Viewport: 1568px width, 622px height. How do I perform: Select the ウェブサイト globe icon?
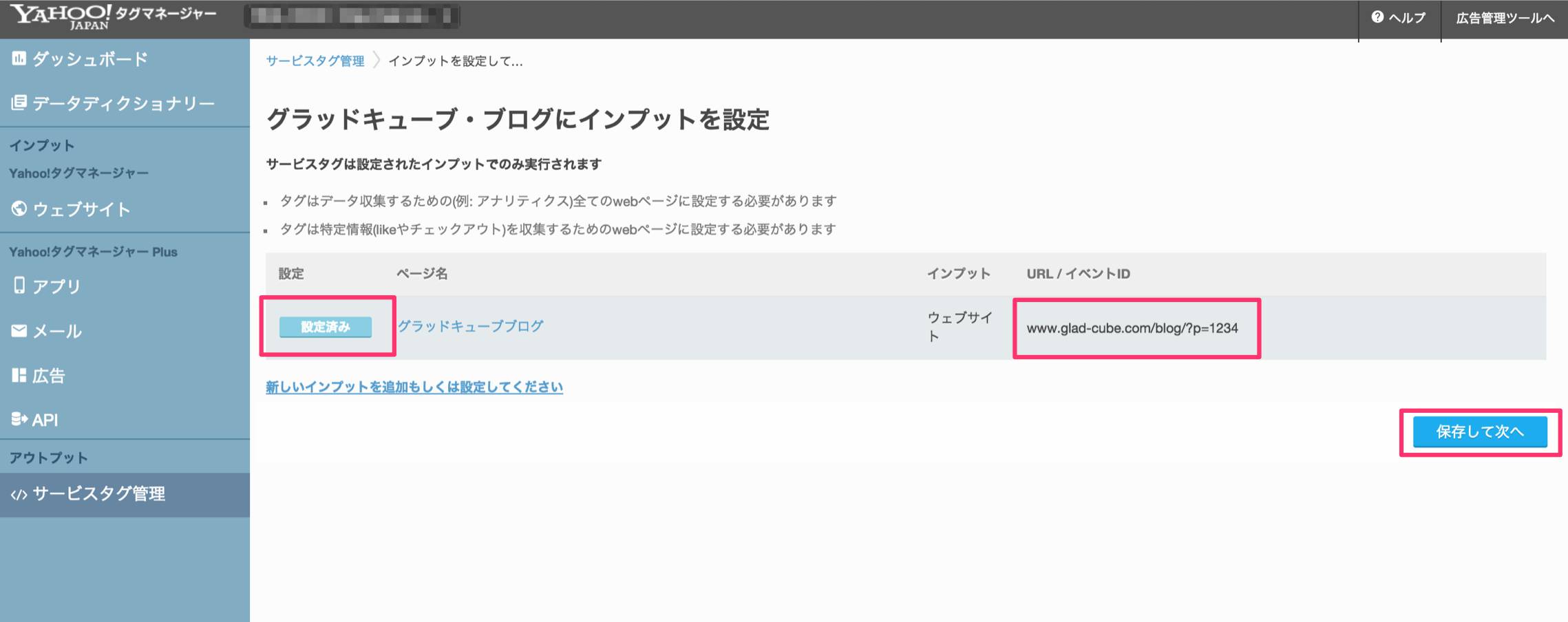(x=19, y=208)
